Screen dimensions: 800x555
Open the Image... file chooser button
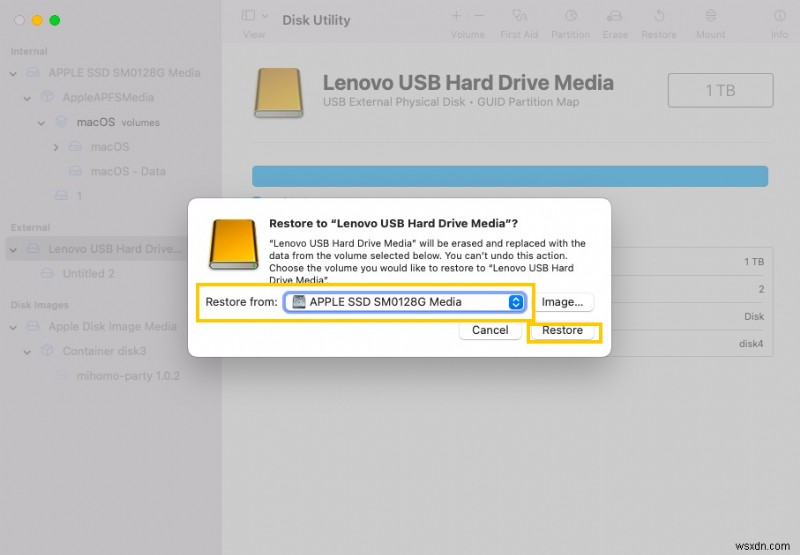tap(562, 302)
